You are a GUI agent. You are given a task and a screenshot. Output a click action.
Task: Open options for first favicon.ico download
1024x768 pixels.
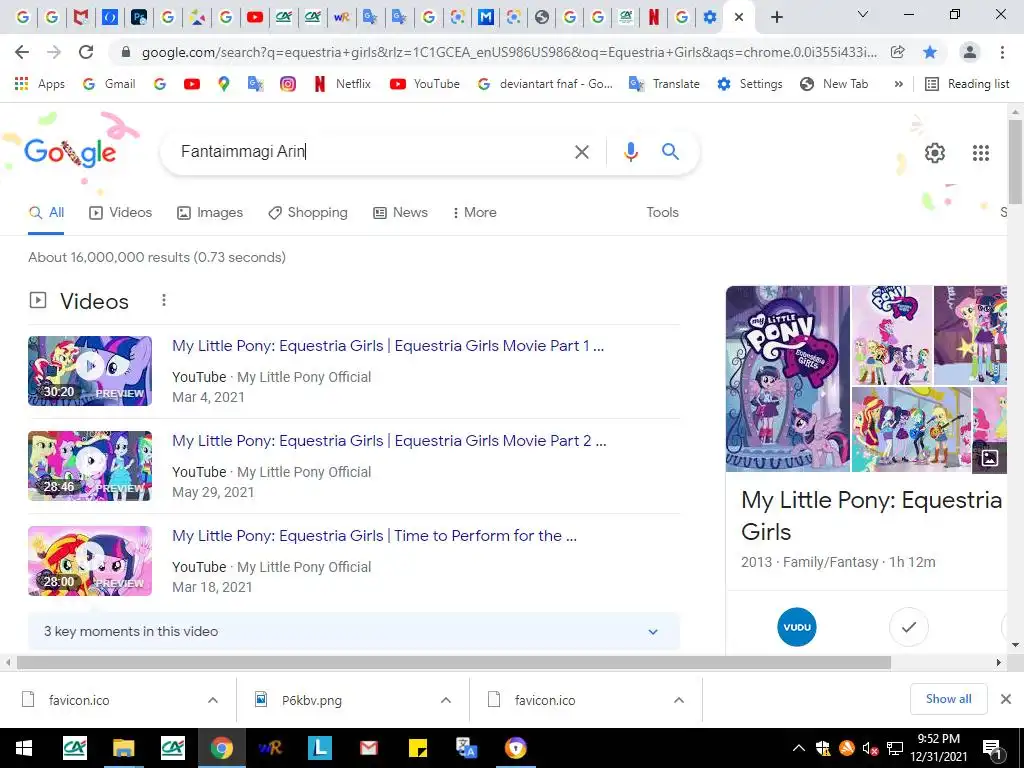[213, 700]
